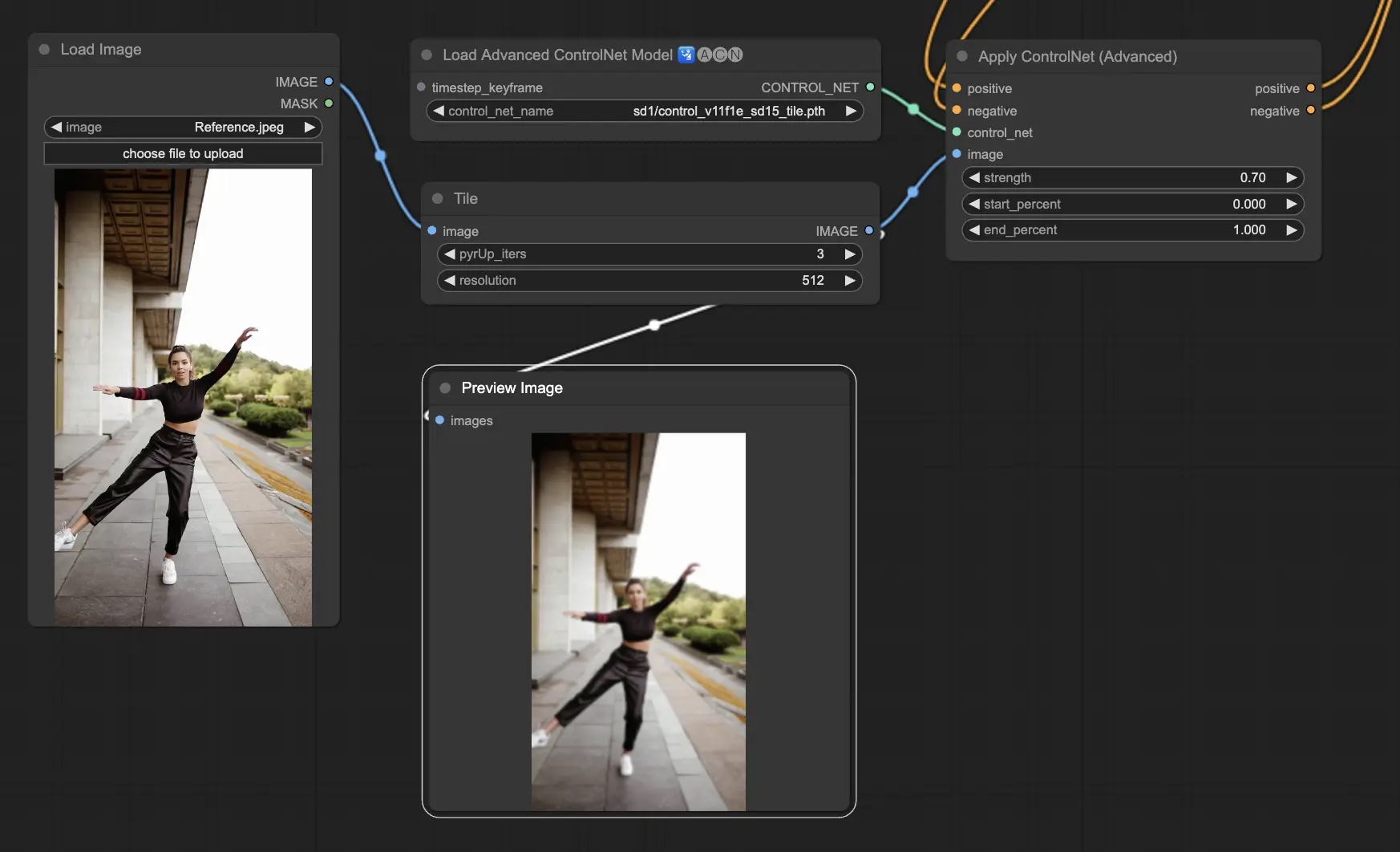The height and width of the screenshot is (852, 1400).
Task: Click the A badge on Load Advanced ControlNet Model title
Action: point(704,55)
